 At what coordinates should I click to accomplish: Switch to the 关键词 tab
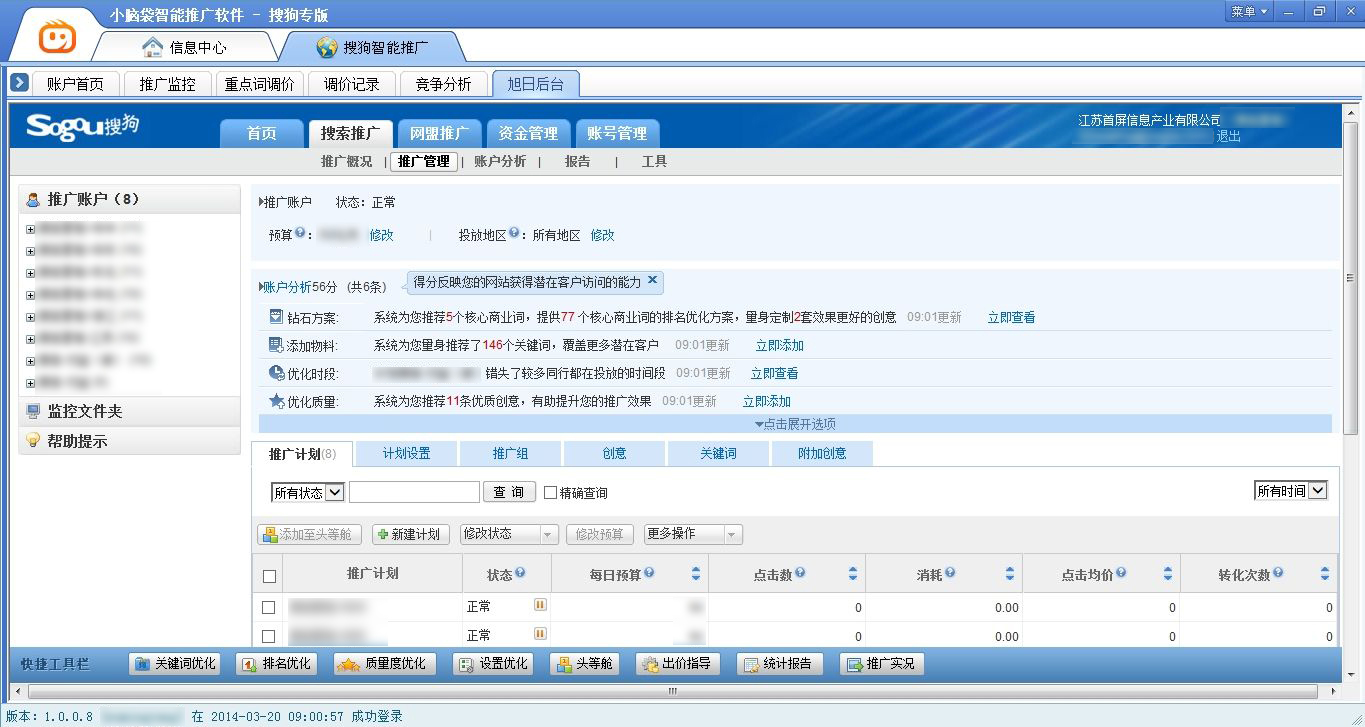coord(718,453)
